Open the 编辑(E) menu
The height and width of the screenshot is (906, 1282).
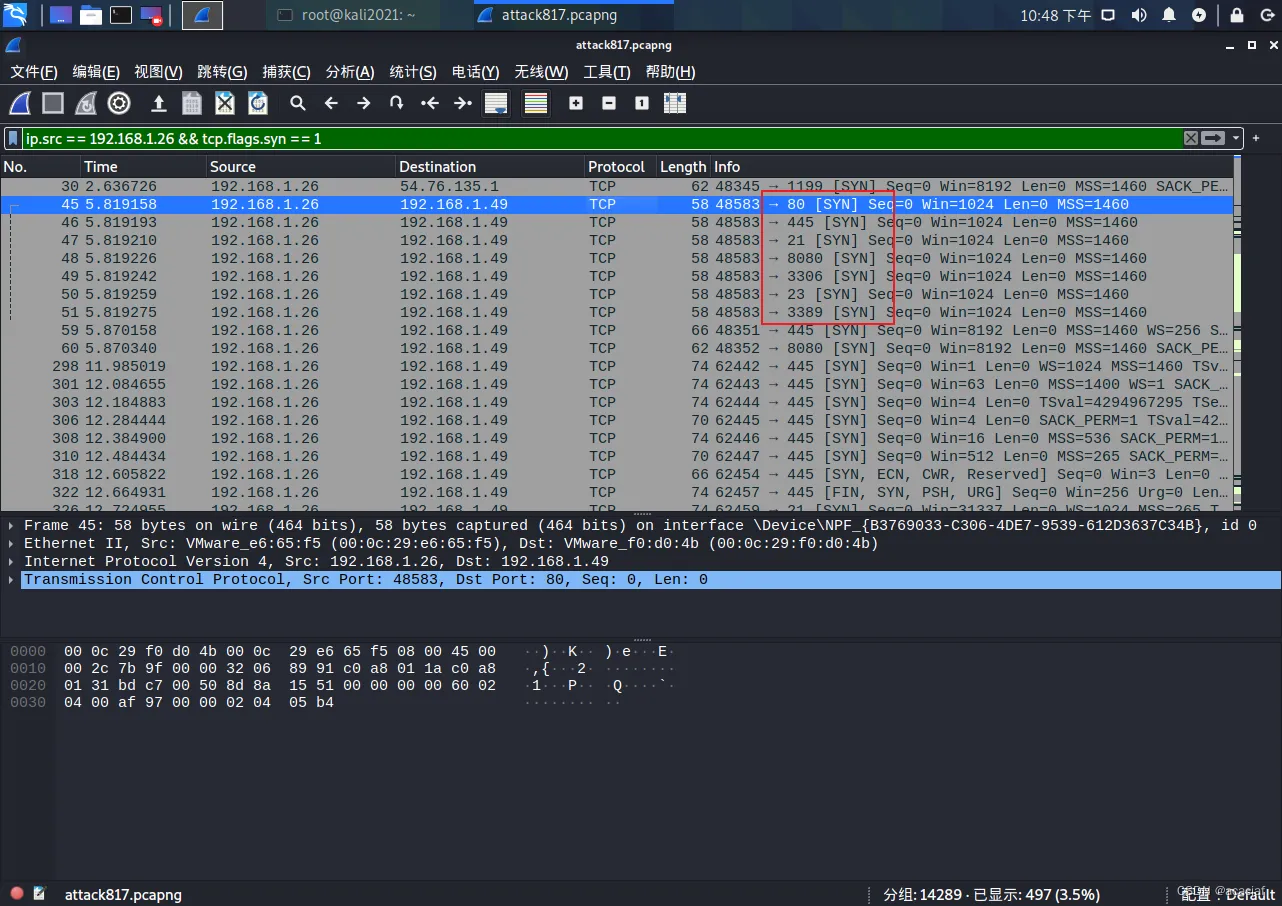(x=96, y=72)
